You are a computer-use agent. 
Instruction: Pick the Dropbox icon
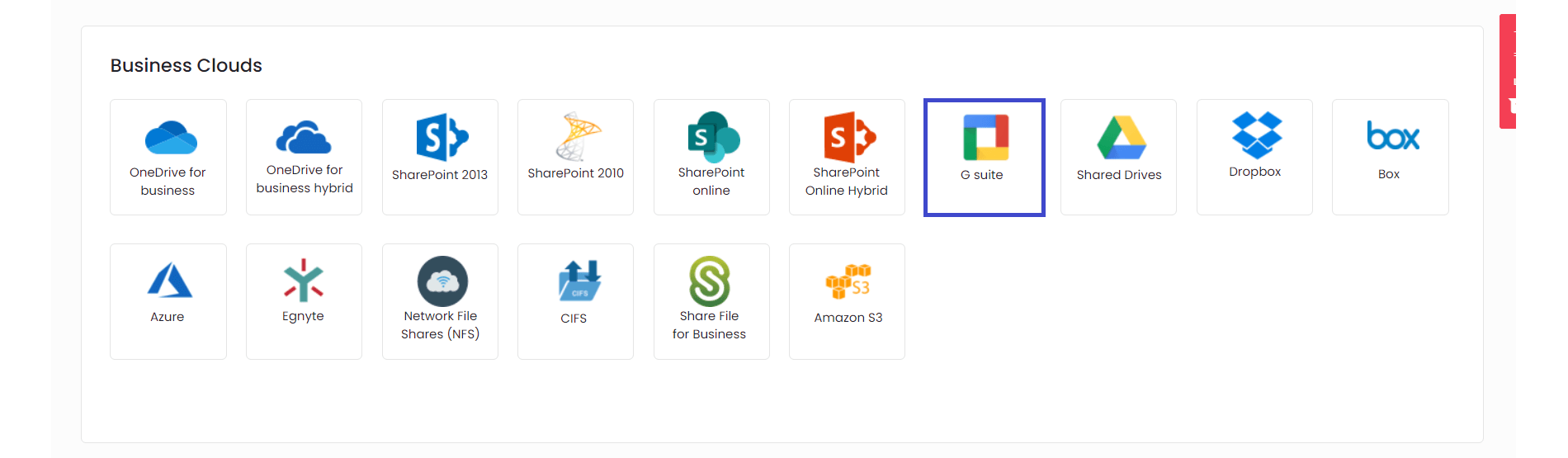point(1257,135)
